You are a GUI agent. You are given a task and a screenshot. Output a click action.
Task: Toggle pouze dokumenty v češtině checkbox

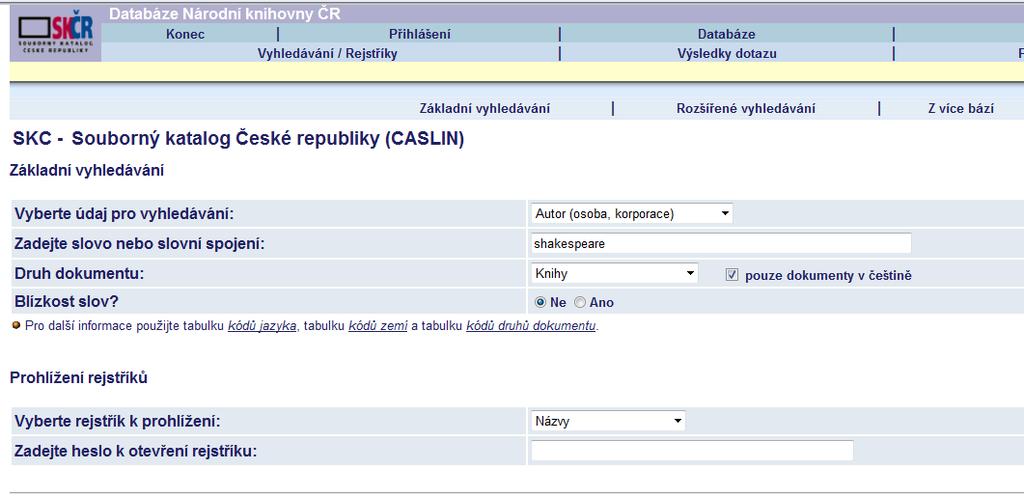[x=731, y=275]
